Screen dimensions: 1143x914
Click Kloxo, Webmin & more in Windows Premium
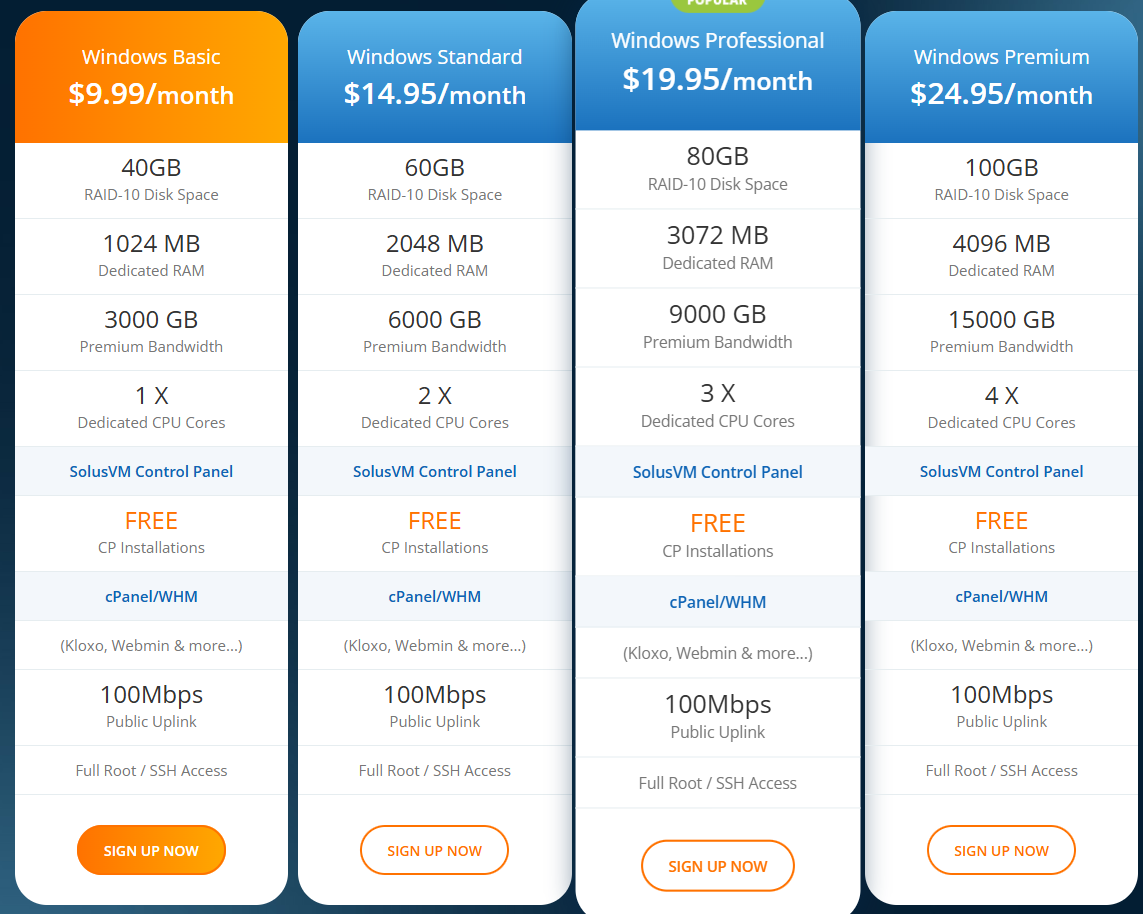[x=1002, y=646]
